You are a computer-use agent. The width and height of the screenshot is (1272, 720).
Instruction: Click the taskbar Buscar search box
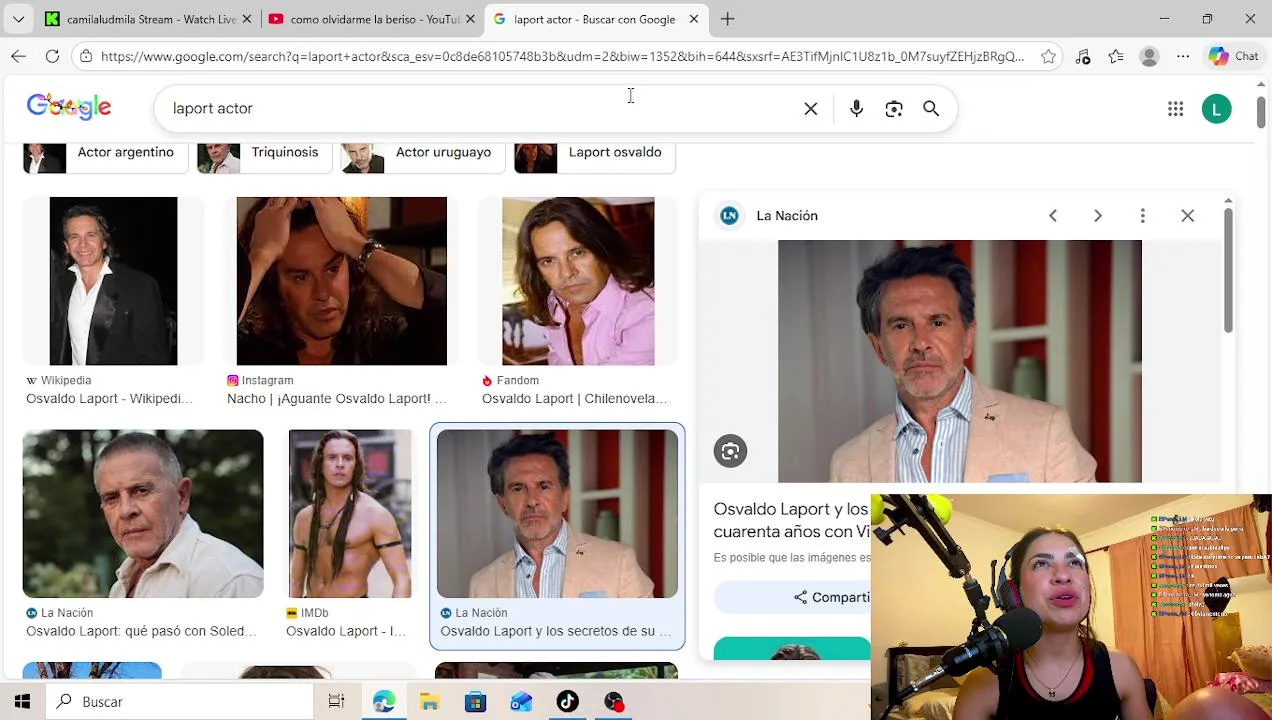coord(179,702)
